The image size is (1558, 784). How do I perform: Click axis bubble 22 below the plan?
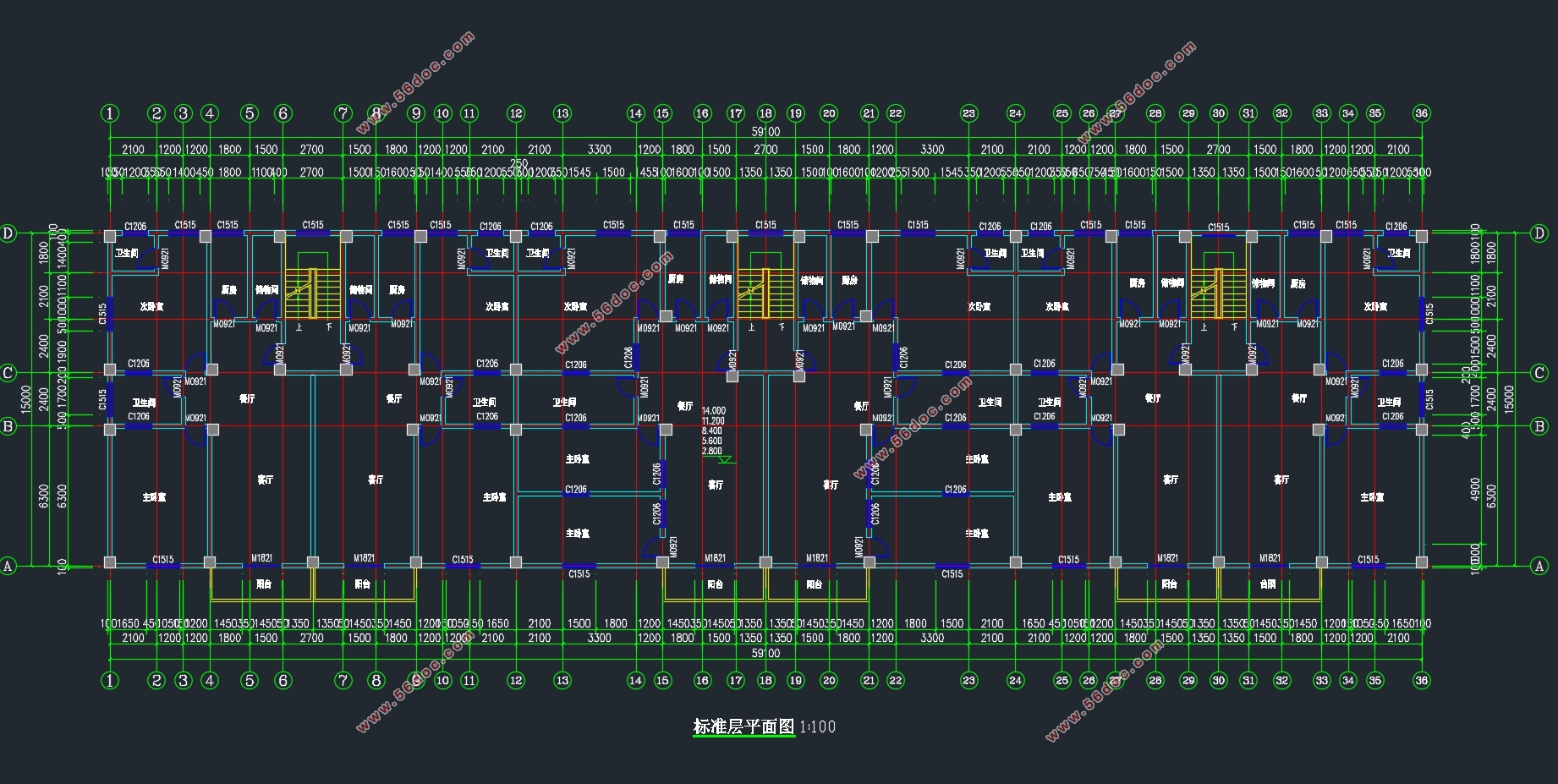[x=896, y=680]
